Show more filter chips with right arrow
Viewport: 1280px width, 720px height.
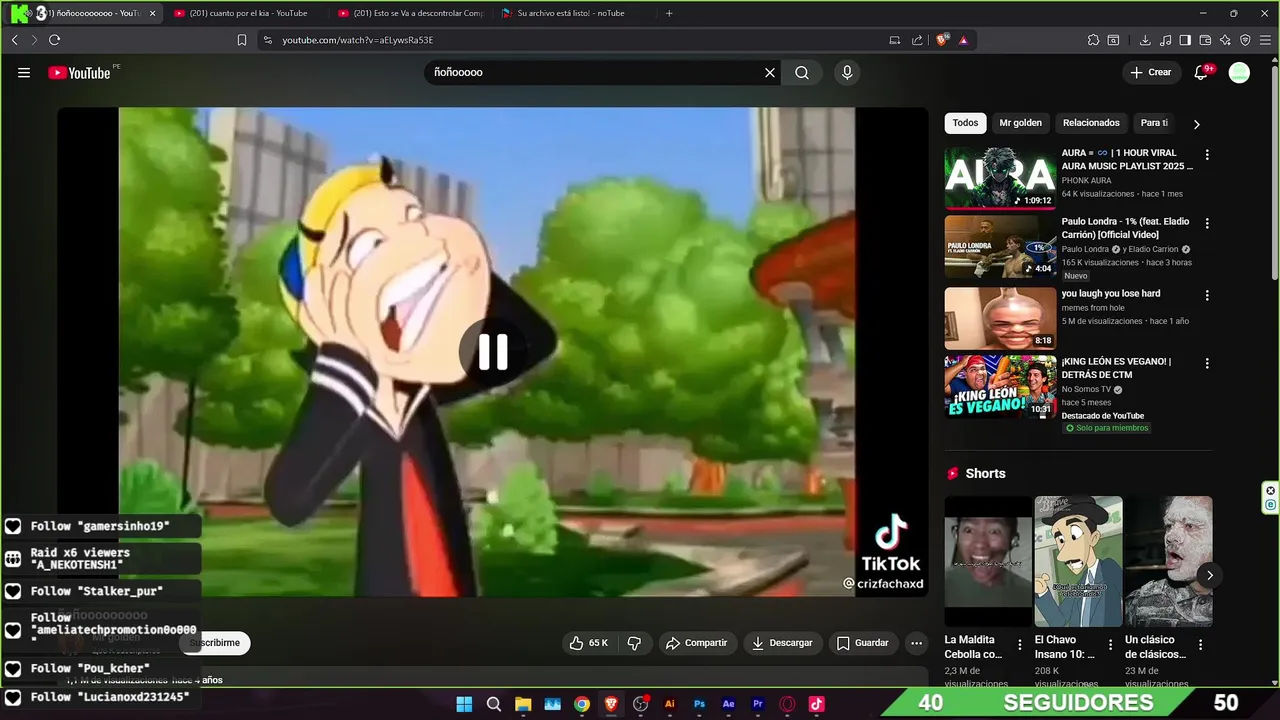[1196, 124]
